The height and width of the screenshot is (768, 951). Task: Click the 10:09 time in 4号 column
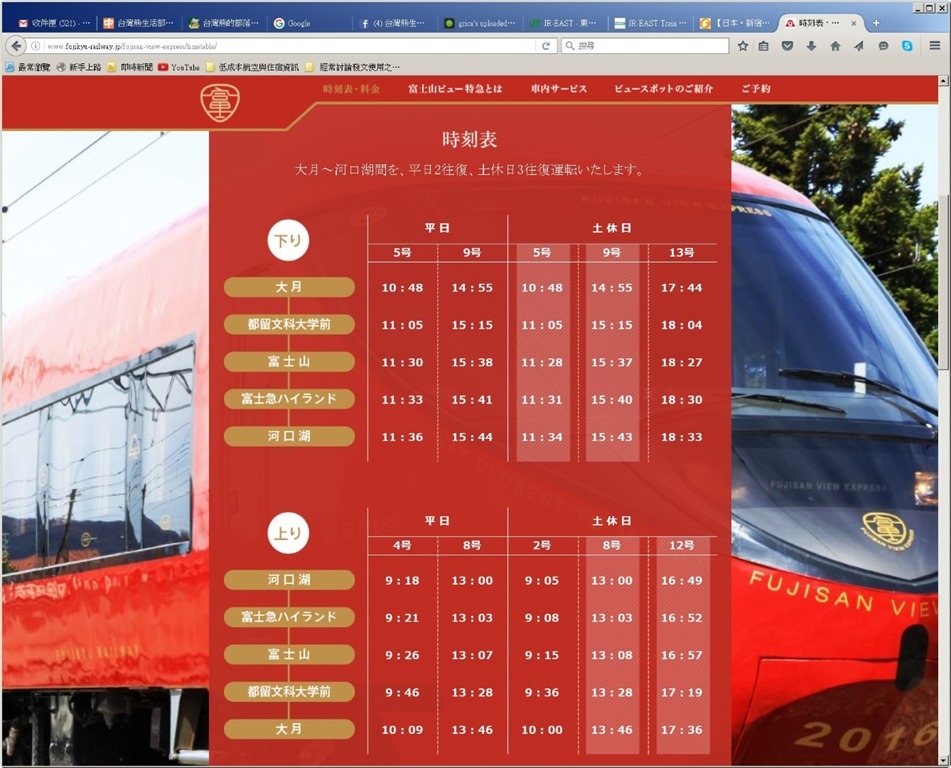(402, 730)
